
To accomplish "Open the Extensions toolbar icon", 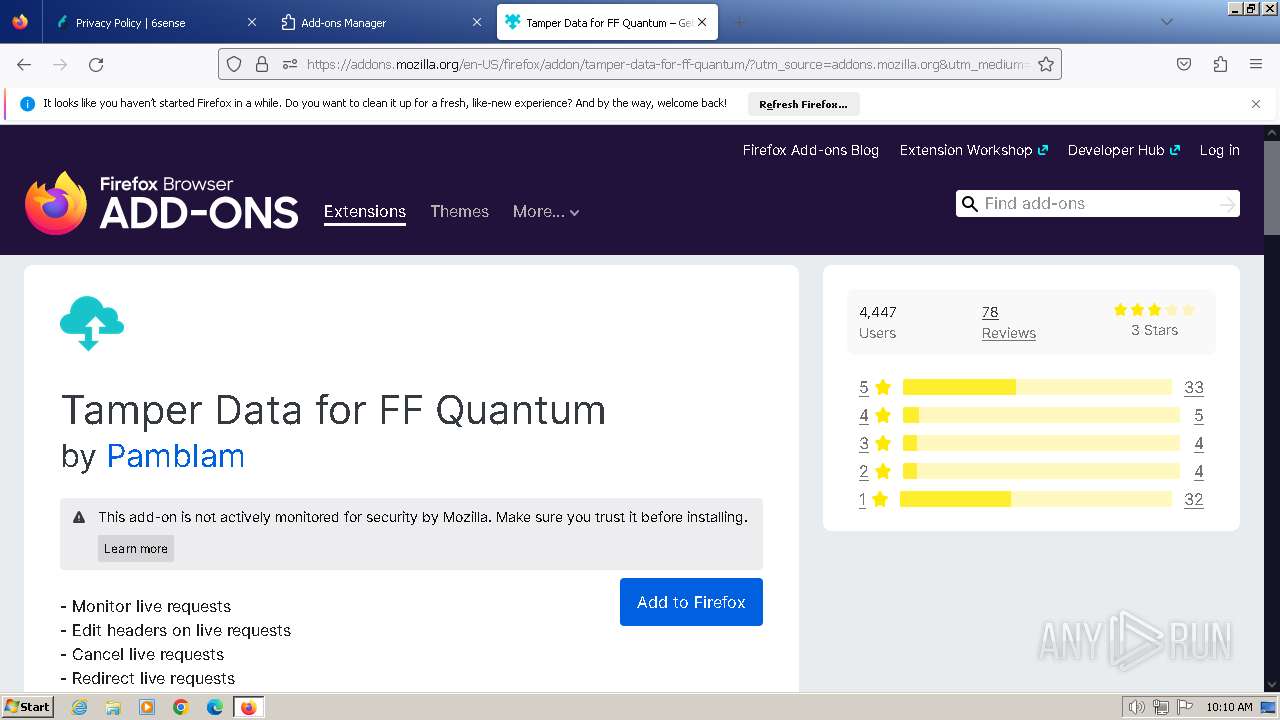I will click(x=1220, y=64).
